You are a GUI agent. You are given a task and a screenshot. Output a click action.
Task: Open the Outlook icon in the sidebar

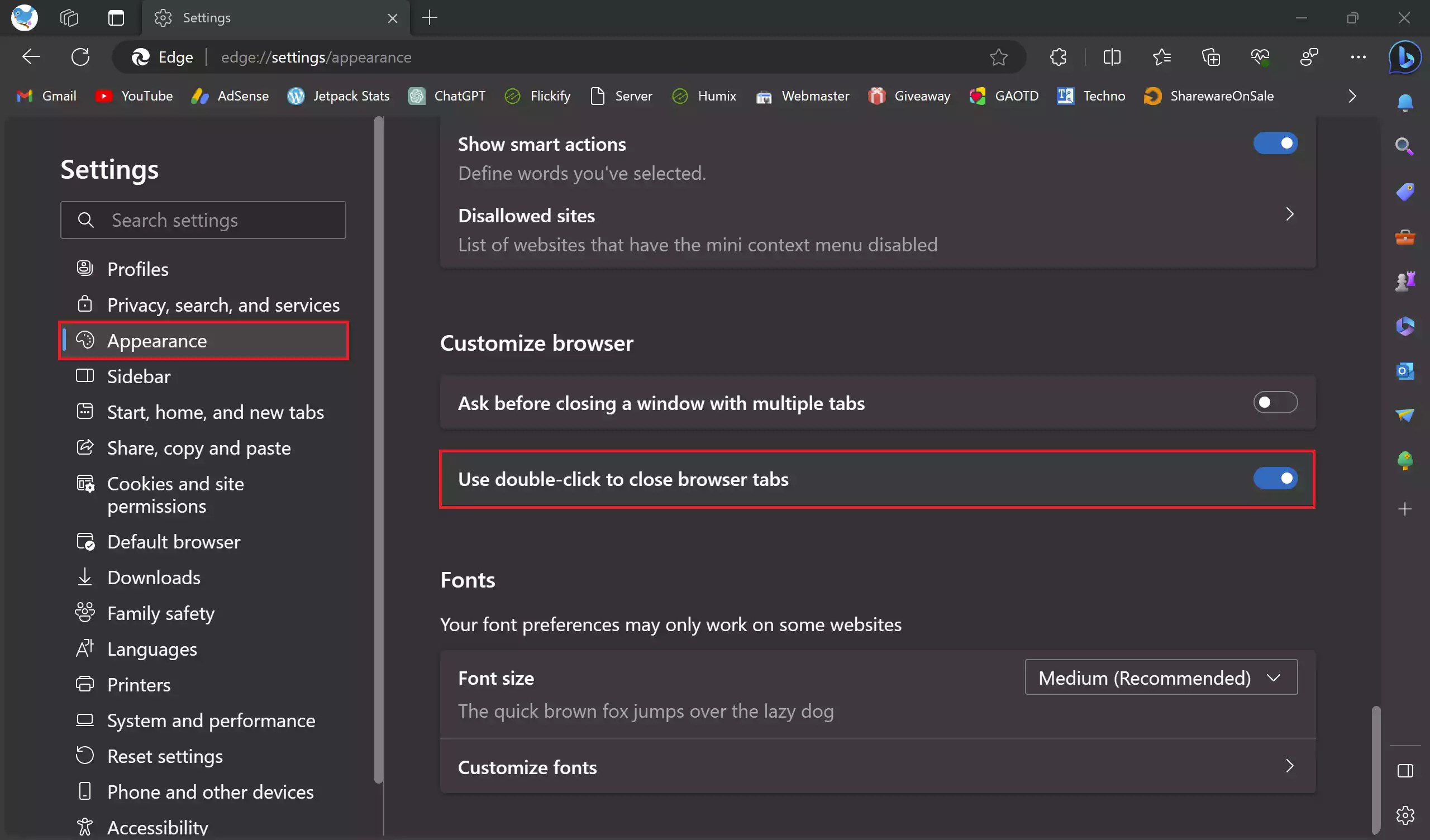tap(1405, 371)
